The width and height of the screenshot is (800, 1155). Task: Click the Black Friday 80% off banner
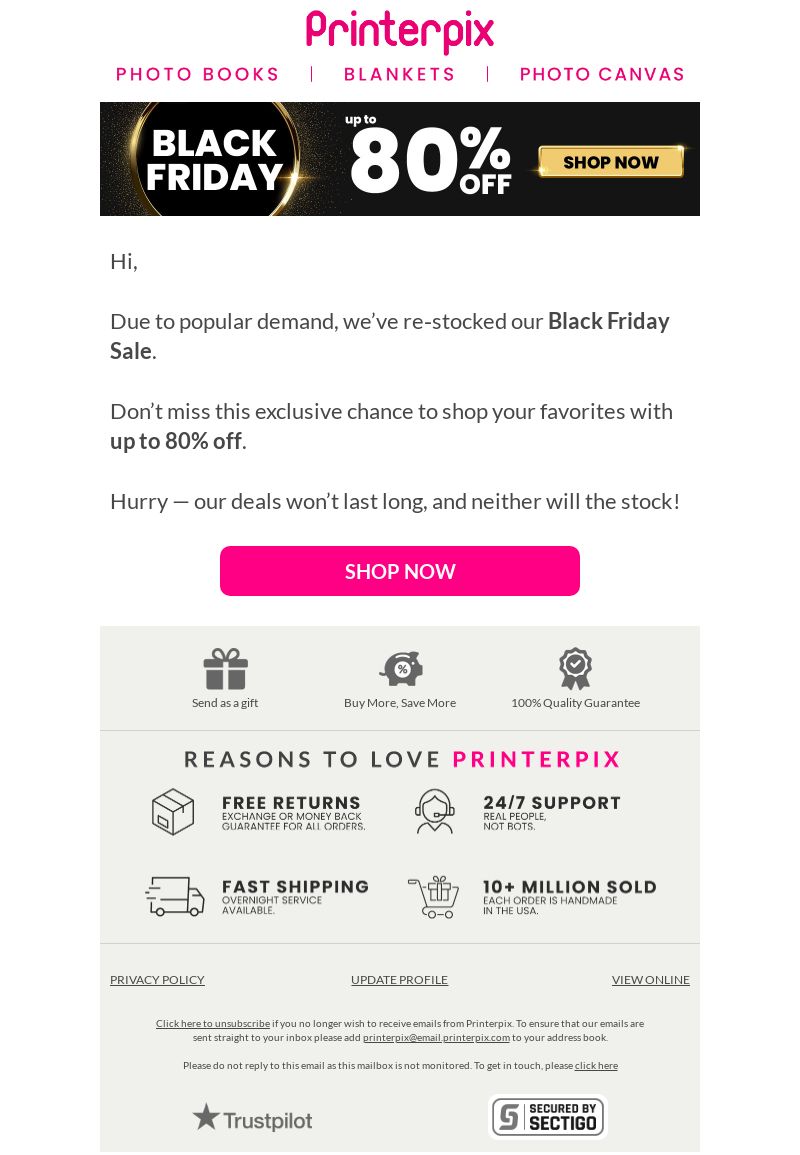(x=400, y=159)
